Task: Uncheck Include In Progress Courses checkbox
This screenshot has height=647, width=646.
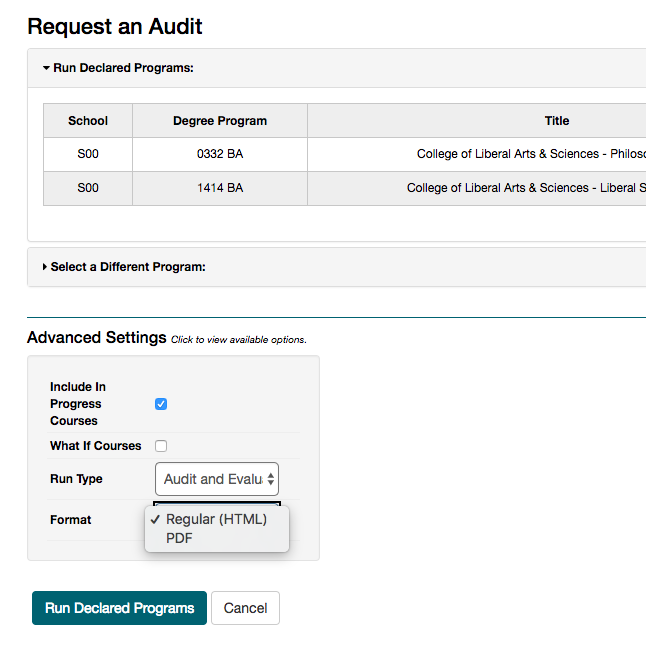Action: 161,404
